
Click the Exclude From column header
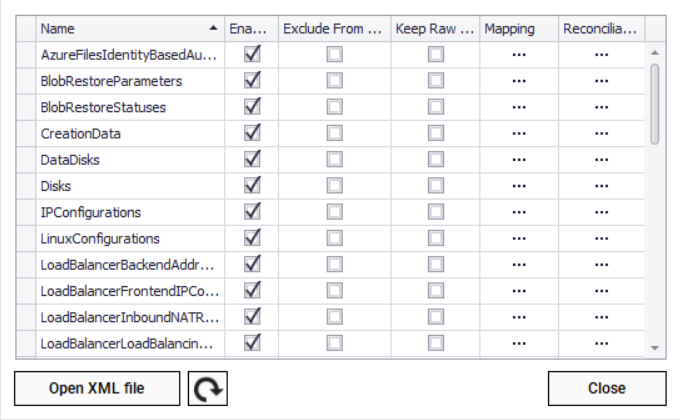click(x=333, y=29)
